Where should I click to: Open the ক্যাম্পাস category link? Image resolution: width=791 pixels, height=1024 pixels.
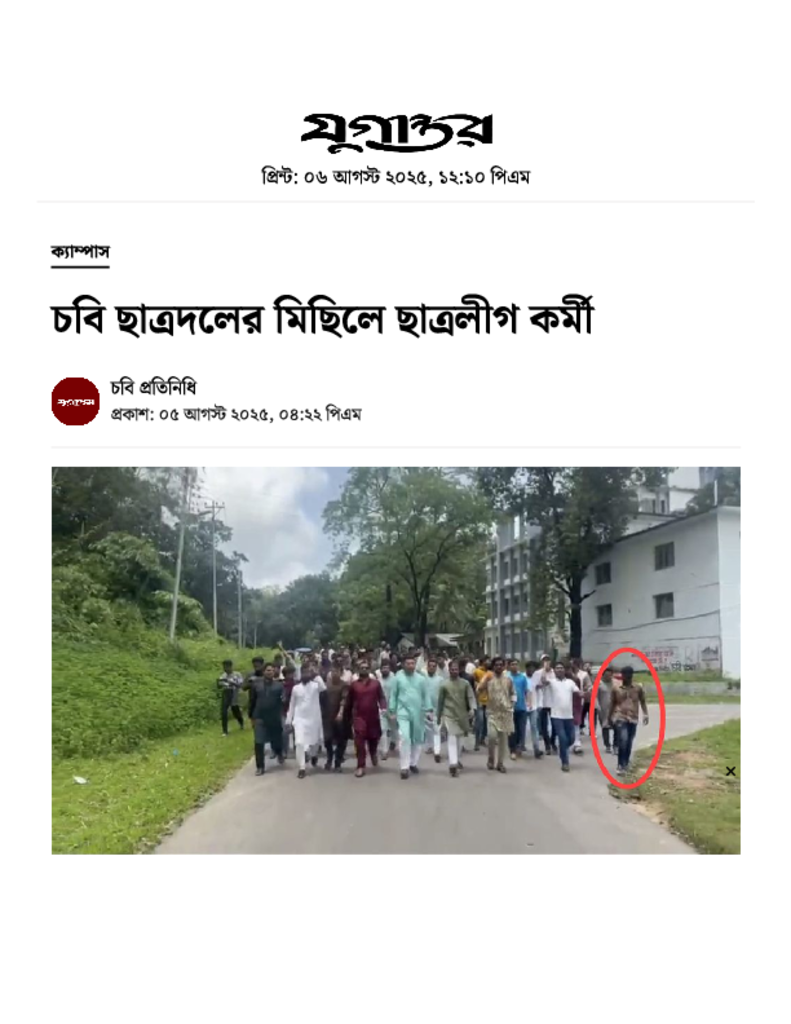click(x=80, y=251)
